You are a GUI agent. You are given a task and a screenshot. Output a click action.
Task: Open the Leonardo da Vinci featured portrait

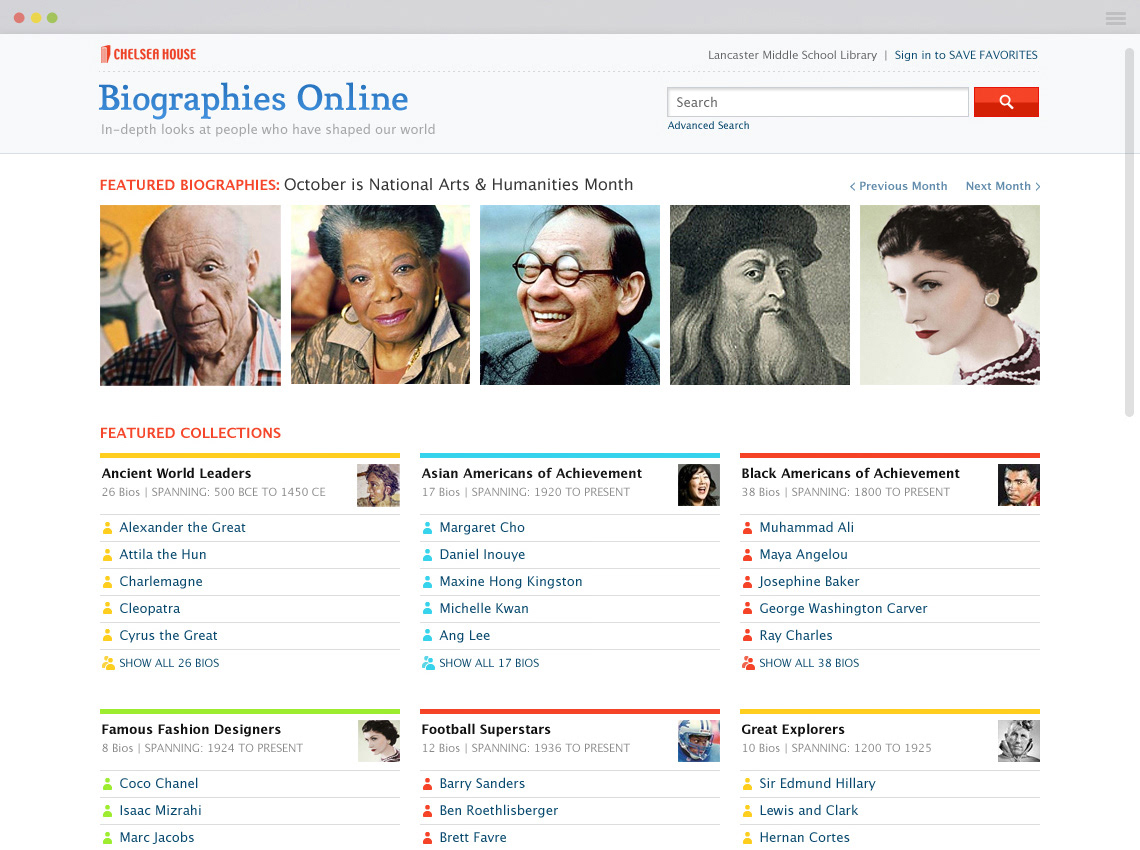coord(760,295)
